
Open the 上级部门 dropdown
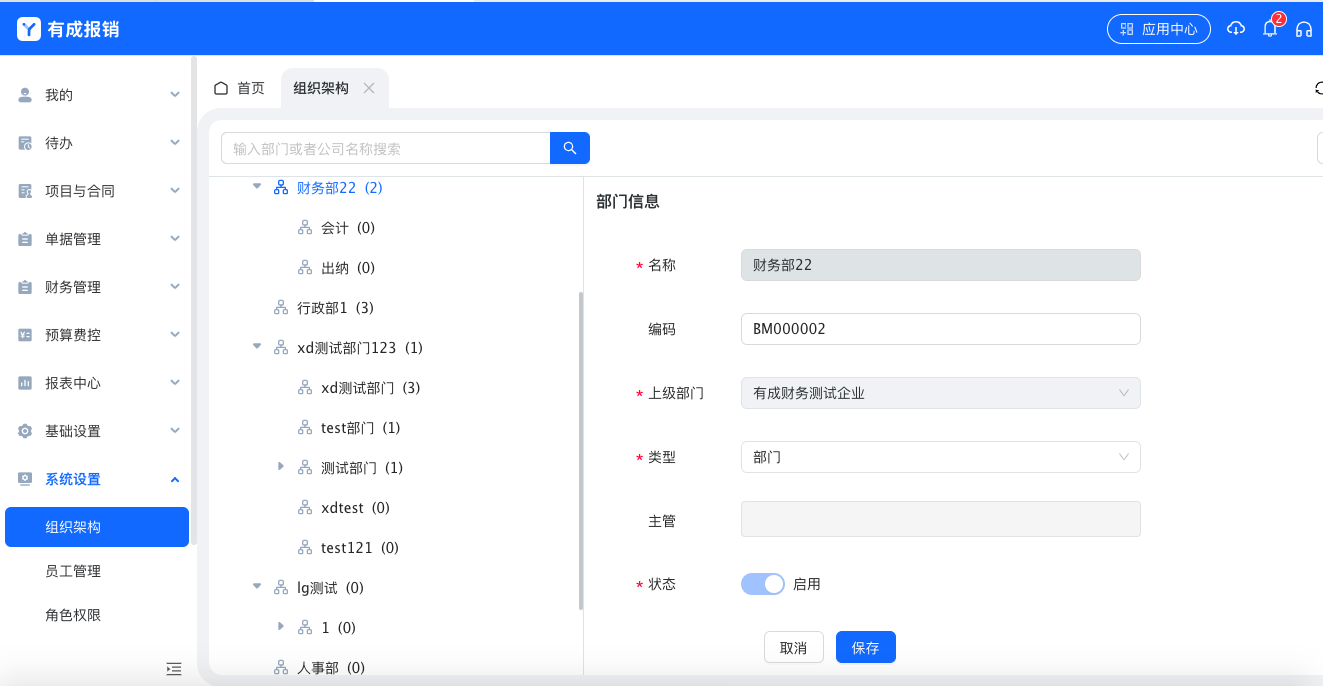click(x=940, y=393)
